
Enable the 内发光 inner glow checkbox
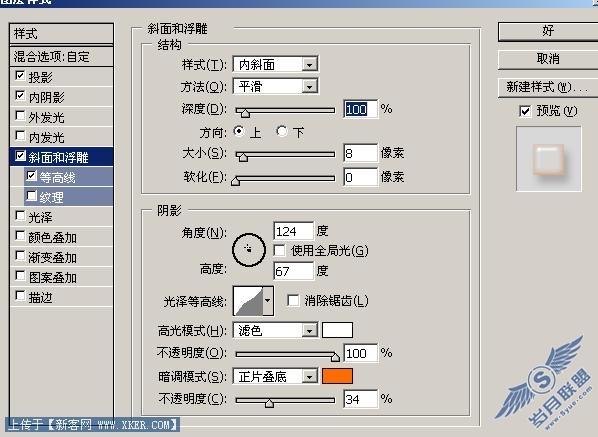(x=20, y=135)
